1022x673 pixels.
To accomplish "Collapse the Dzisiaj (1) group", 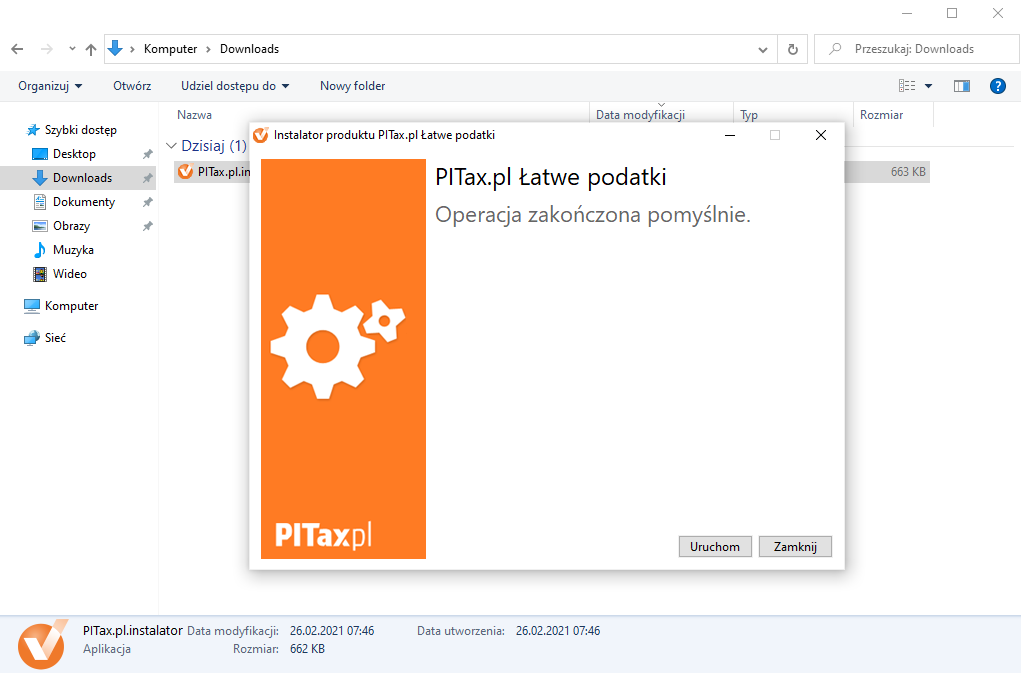I will pyautogui.click(x=171, y=146).
